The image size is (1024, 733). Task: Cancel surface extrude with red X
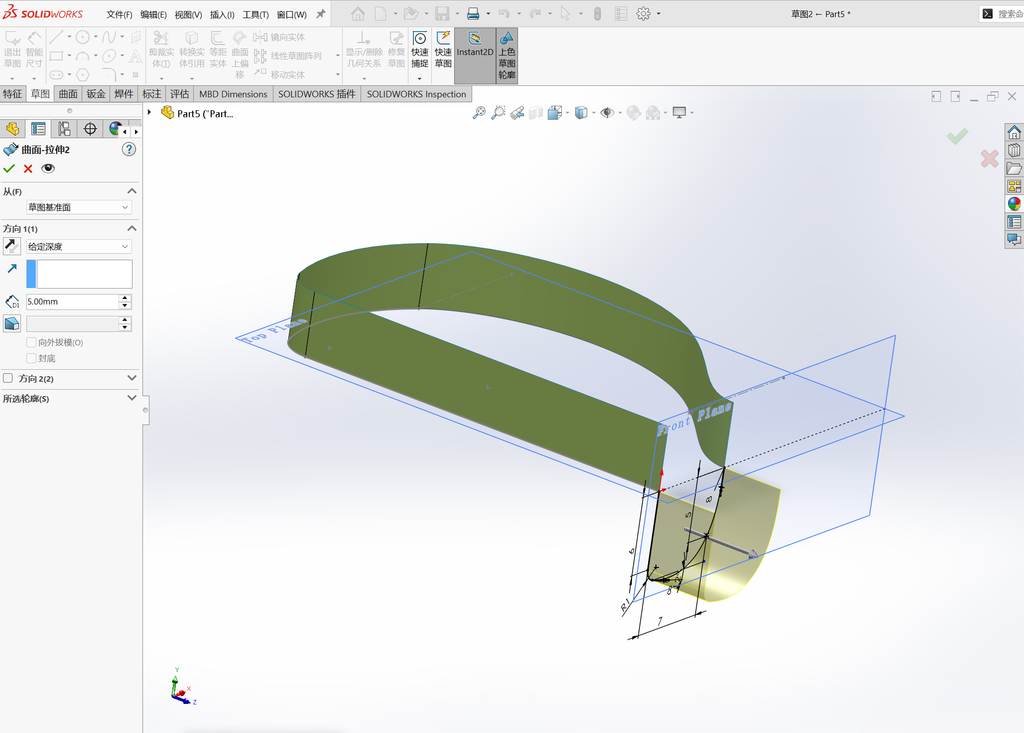pyautogui.click(x=28, y=169)
